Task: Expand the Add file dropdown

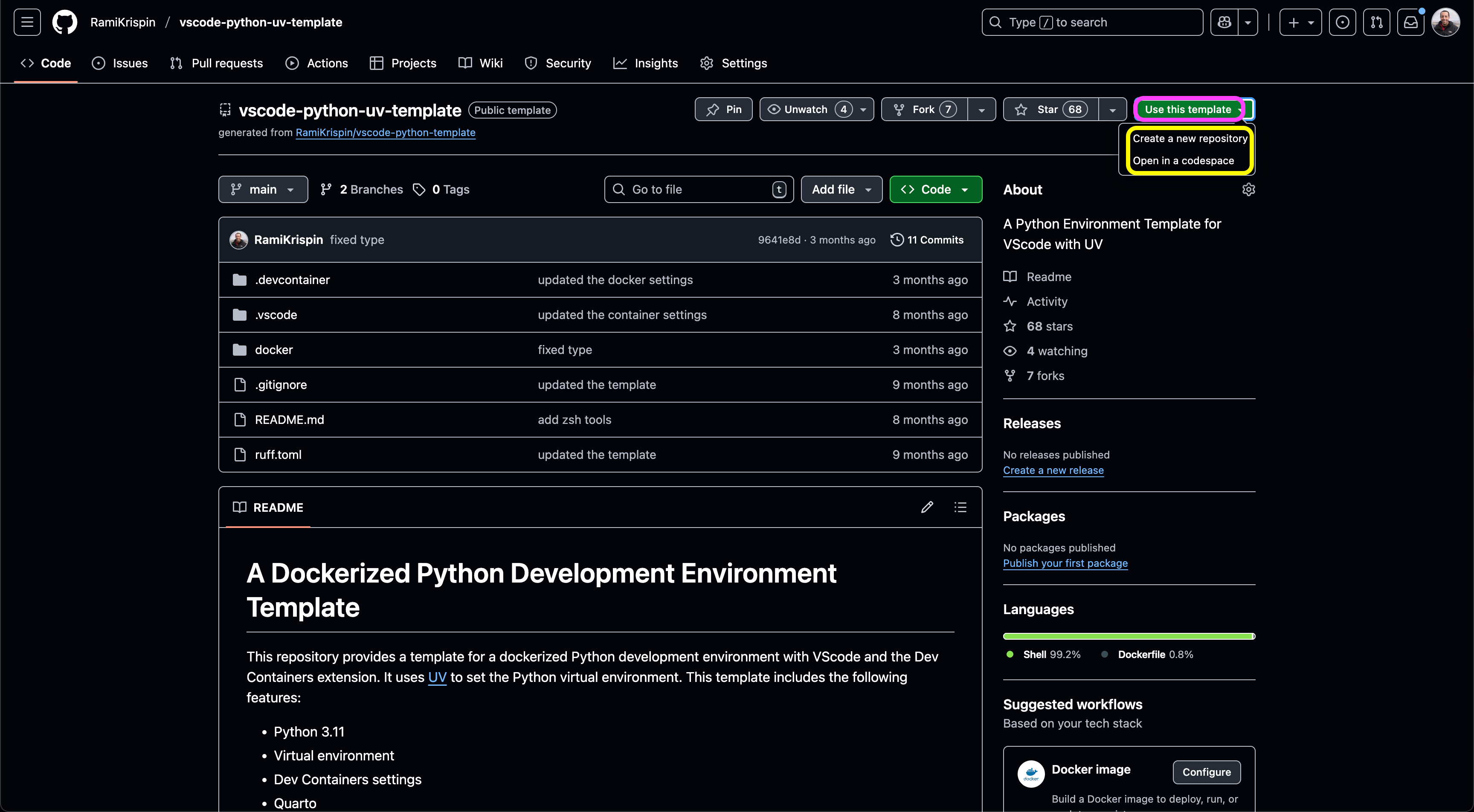Action: pos(841,189)
